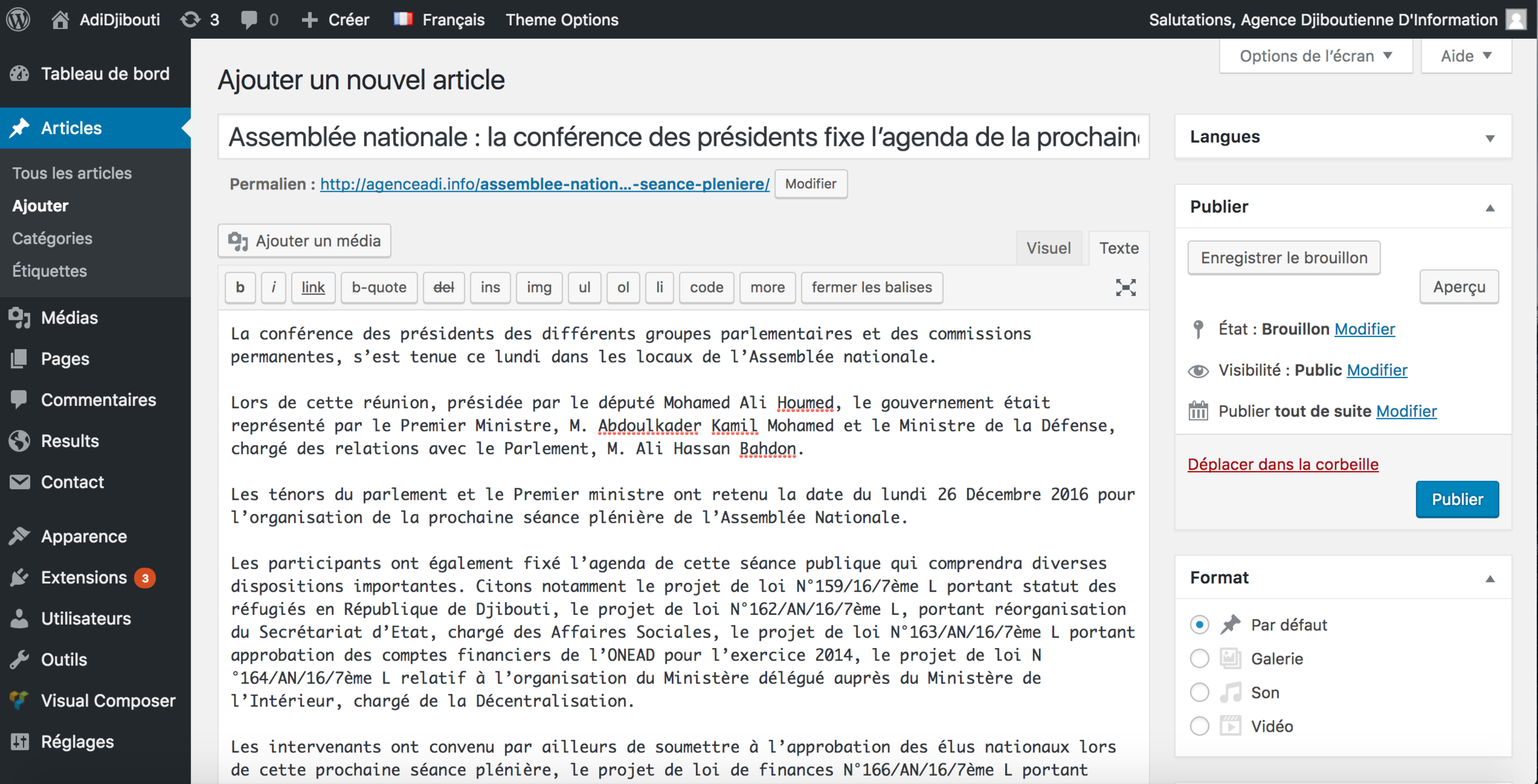Image resolution: width=1538 pixels, height=784 pixels.
Task: Click the updates refresh icon
Action: click(x=190, y=19)
